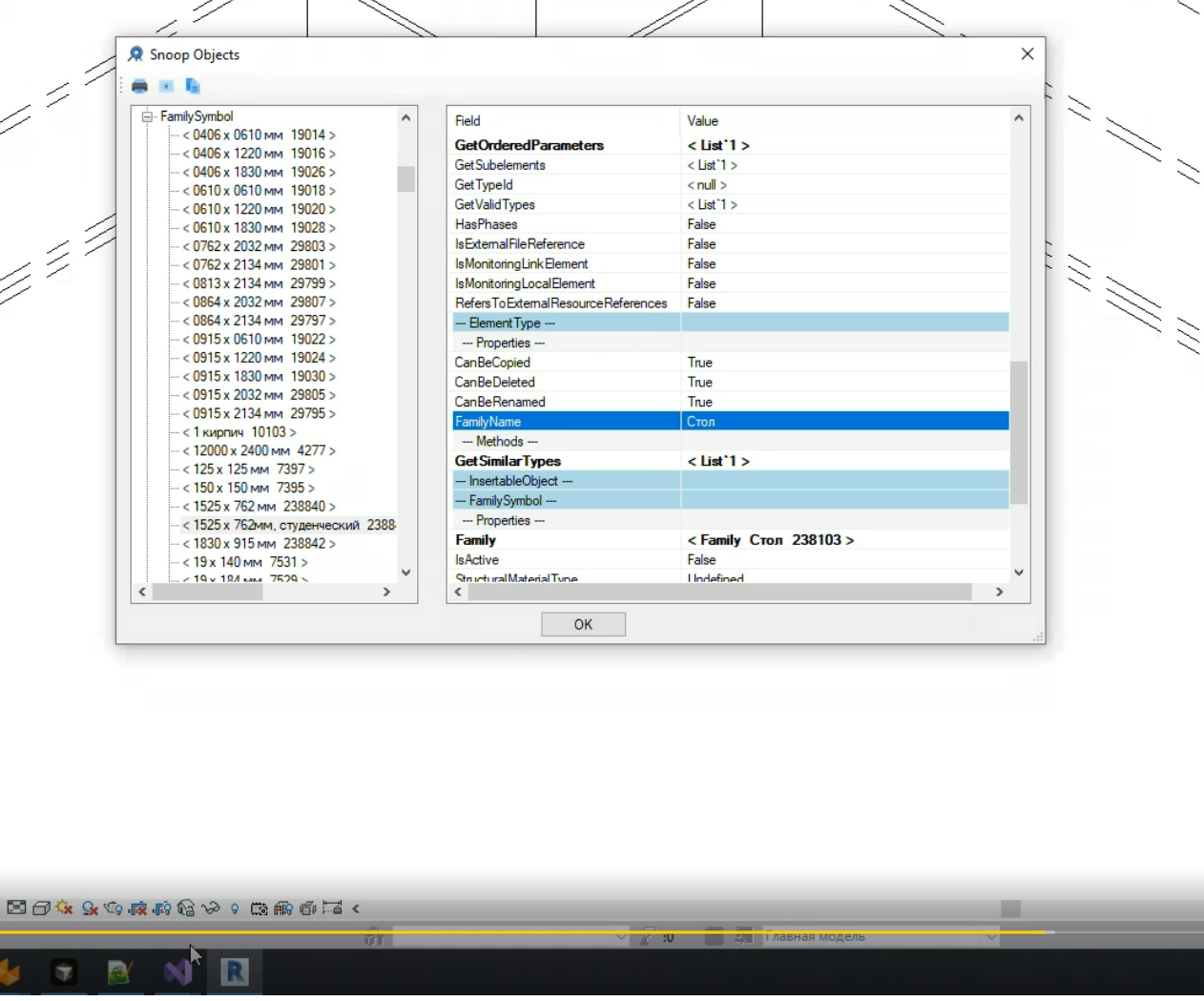The width and height of the screenshot is (1204, 1001).
Task: Select the HasPhases row
Action: coord(731,224)
